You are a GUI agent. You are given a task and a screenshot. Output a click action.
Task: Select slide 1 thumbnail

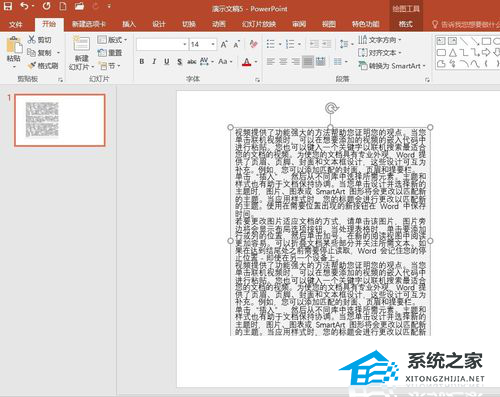(60, 120)
